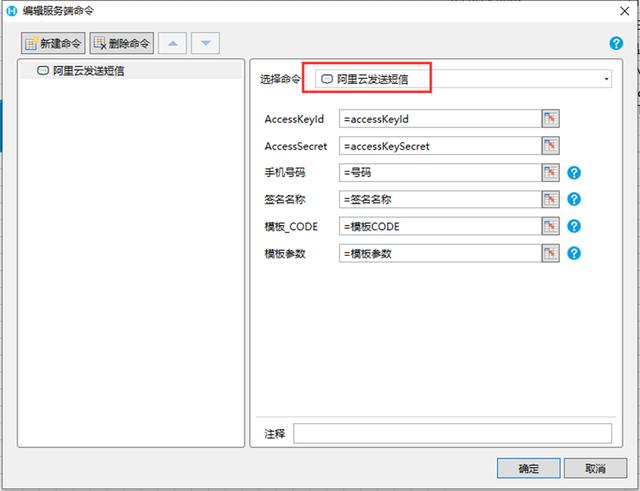Click the AccessSecret input field

[x=440, y=146]
